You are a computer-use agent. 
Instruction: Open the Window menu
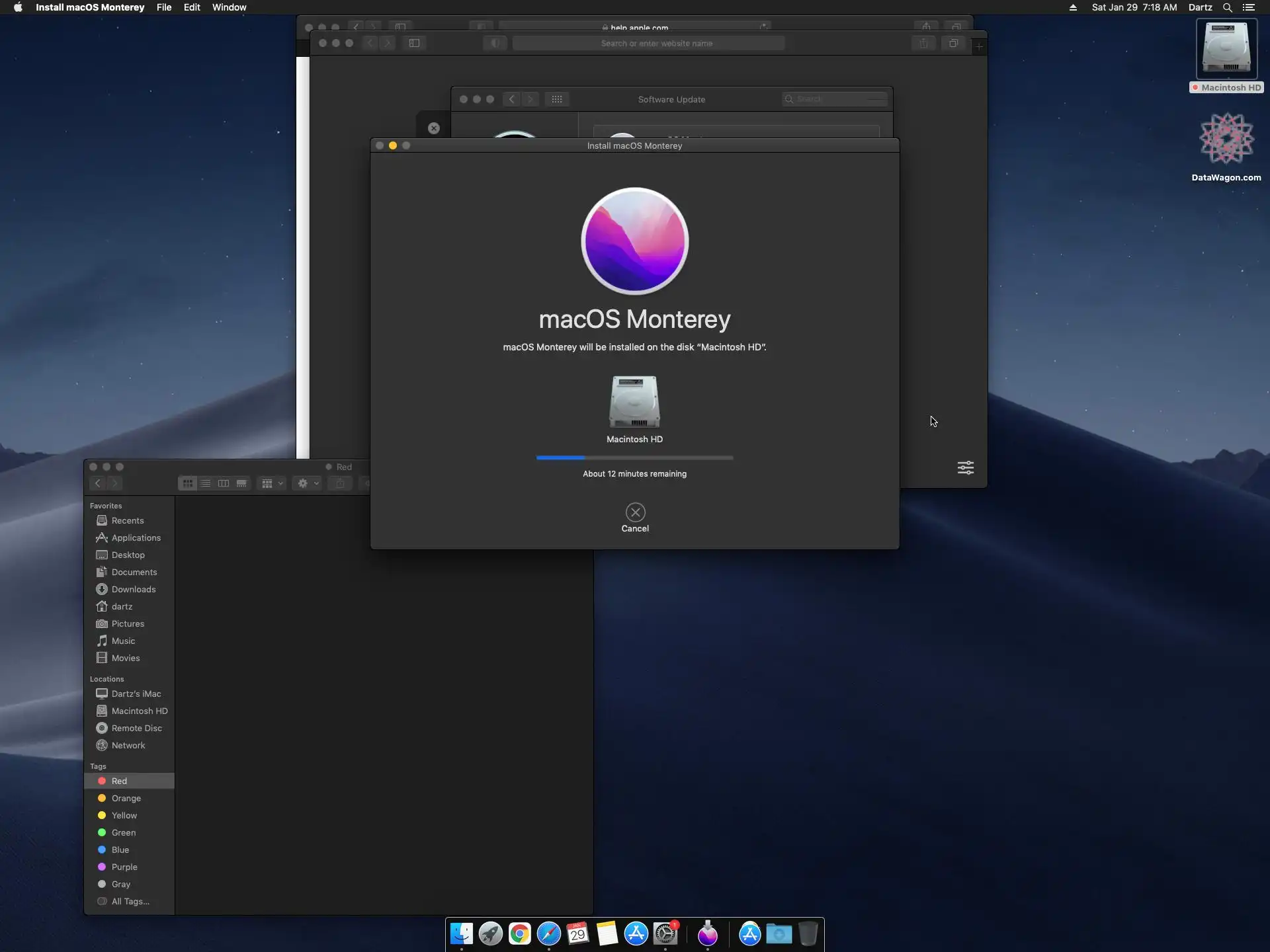229,7
